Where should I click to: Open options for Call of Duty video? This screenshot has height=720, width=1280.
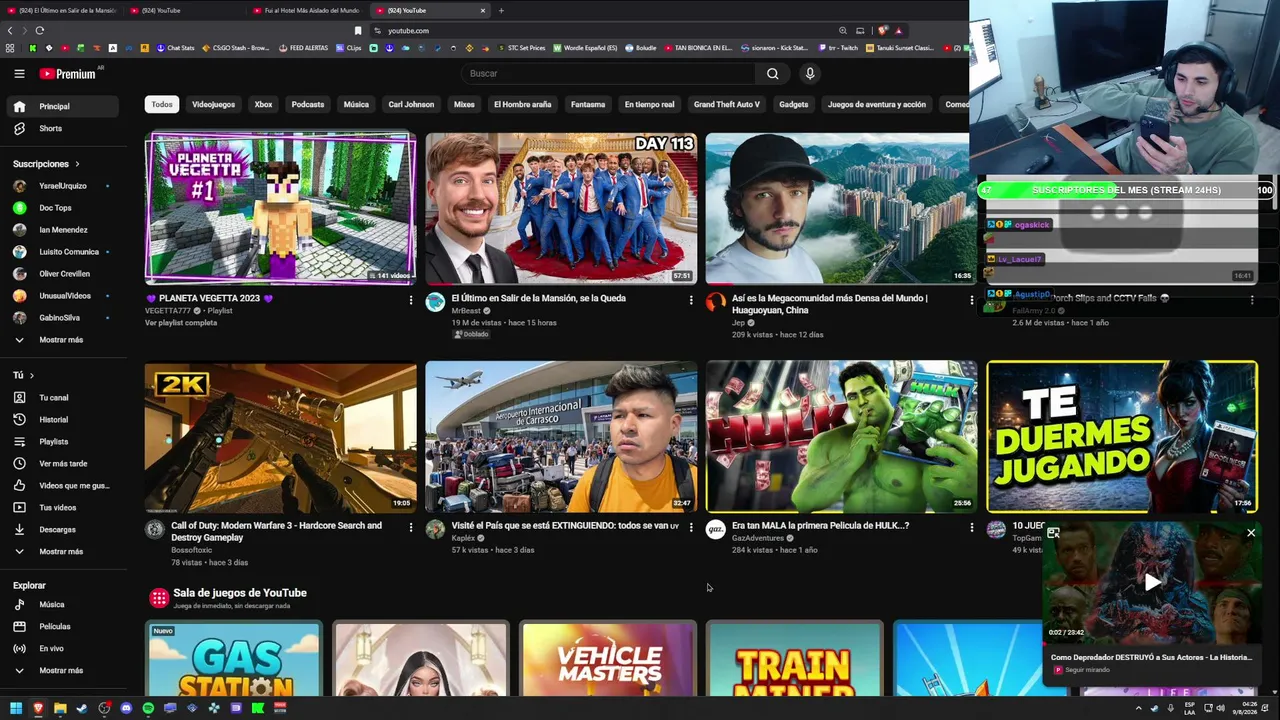coord(410,527)
